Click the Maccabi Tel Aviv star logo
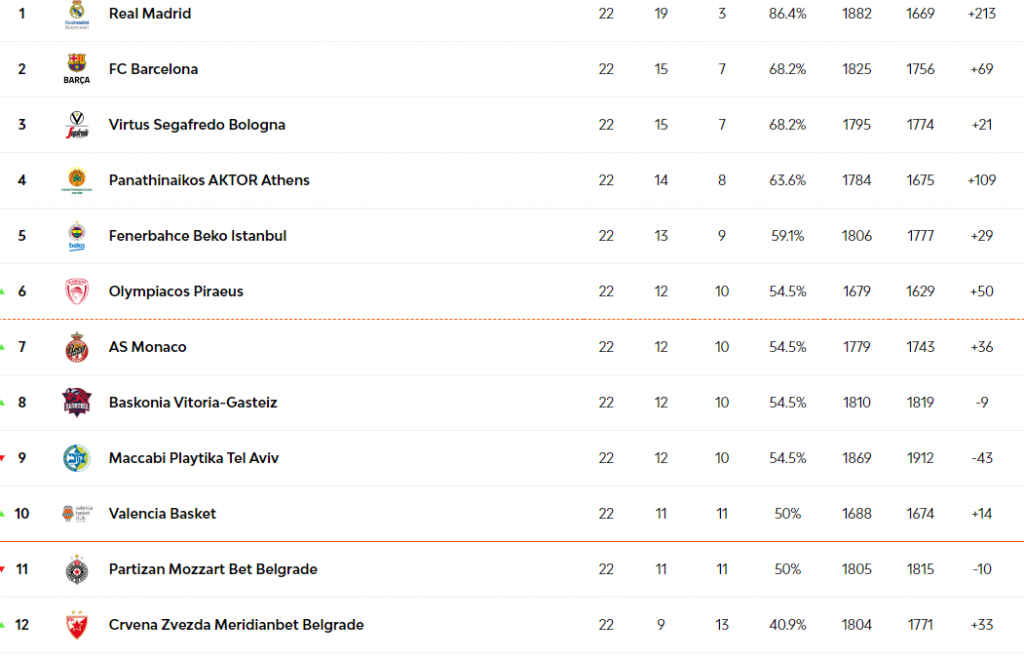Screen dimensions: 1024x659 (x=77, y=458)
